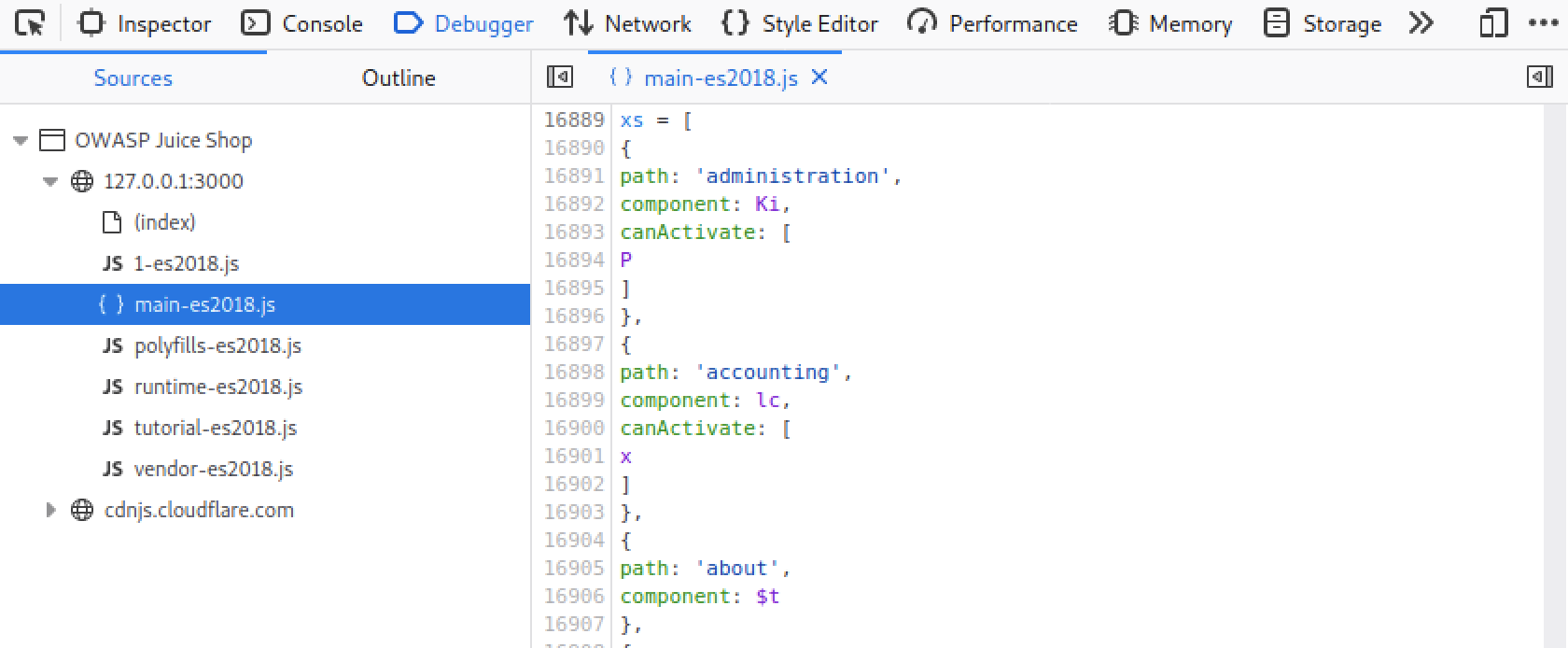Open the (index) source file
Image resolution: width=1568 pixels, height=648 pixels.
(x=164, y=222)
